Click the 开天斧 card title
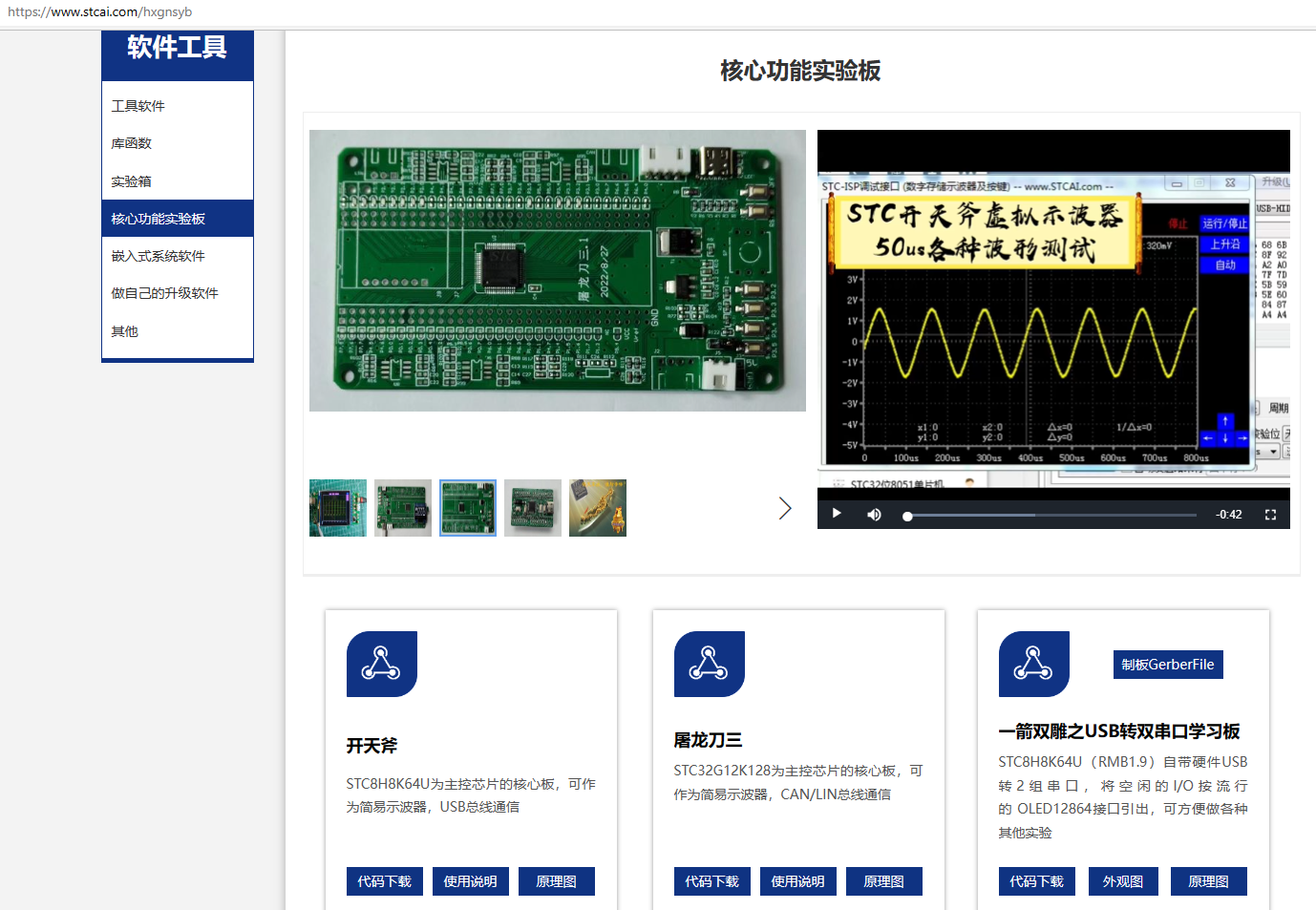Image resolution: width=1316 pixels, height=910 pixels. click(x=371, y=746)
